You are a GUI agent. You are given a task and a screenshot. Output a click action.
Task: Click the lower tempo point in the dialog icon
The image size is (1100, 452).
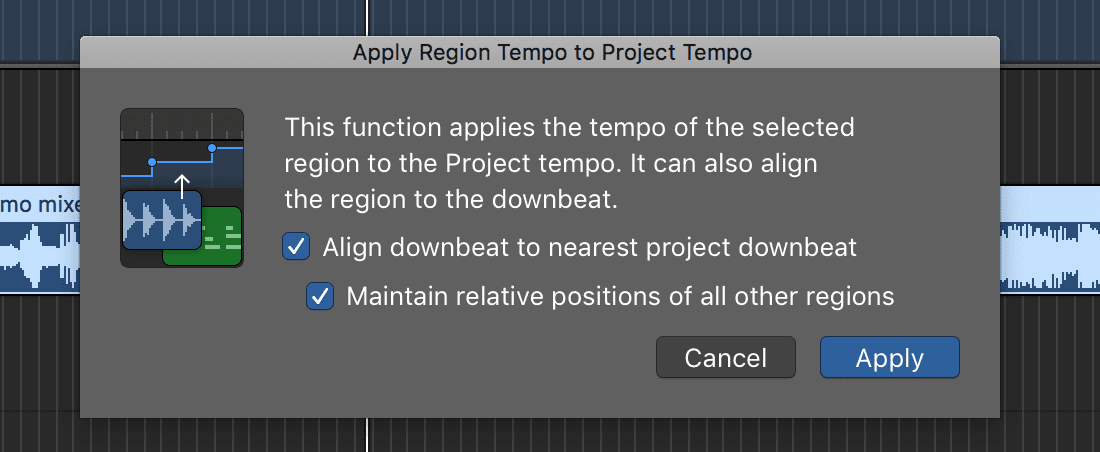(x=152, y=162)
